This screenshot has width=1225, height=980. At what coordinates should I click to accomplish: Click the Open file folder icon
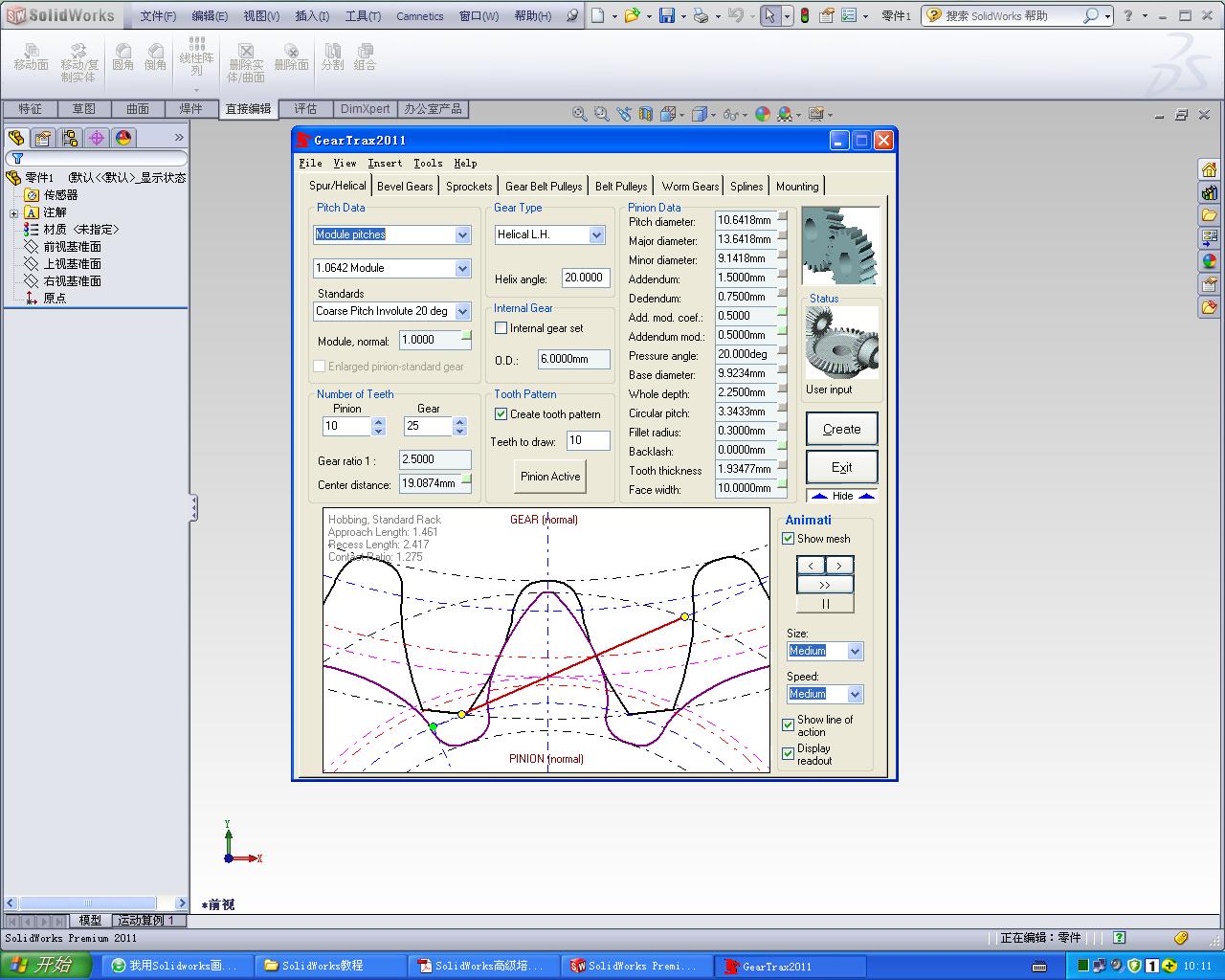point(632,15)
